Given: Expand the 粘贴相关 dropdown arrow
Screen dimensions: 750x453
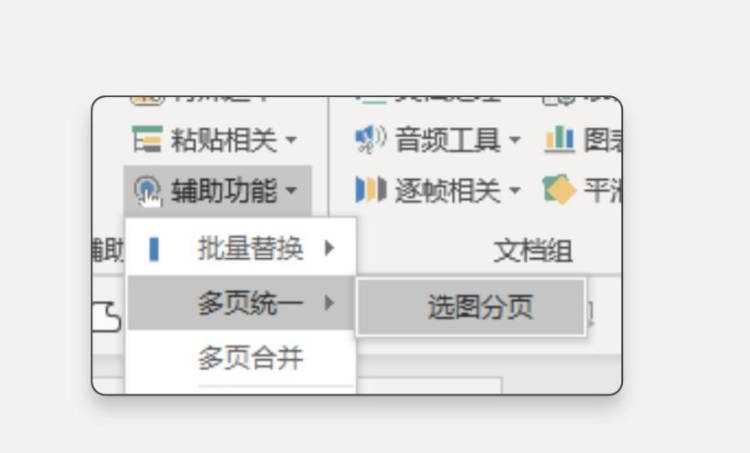Looking at the screenshot, I should coord(291,140).
